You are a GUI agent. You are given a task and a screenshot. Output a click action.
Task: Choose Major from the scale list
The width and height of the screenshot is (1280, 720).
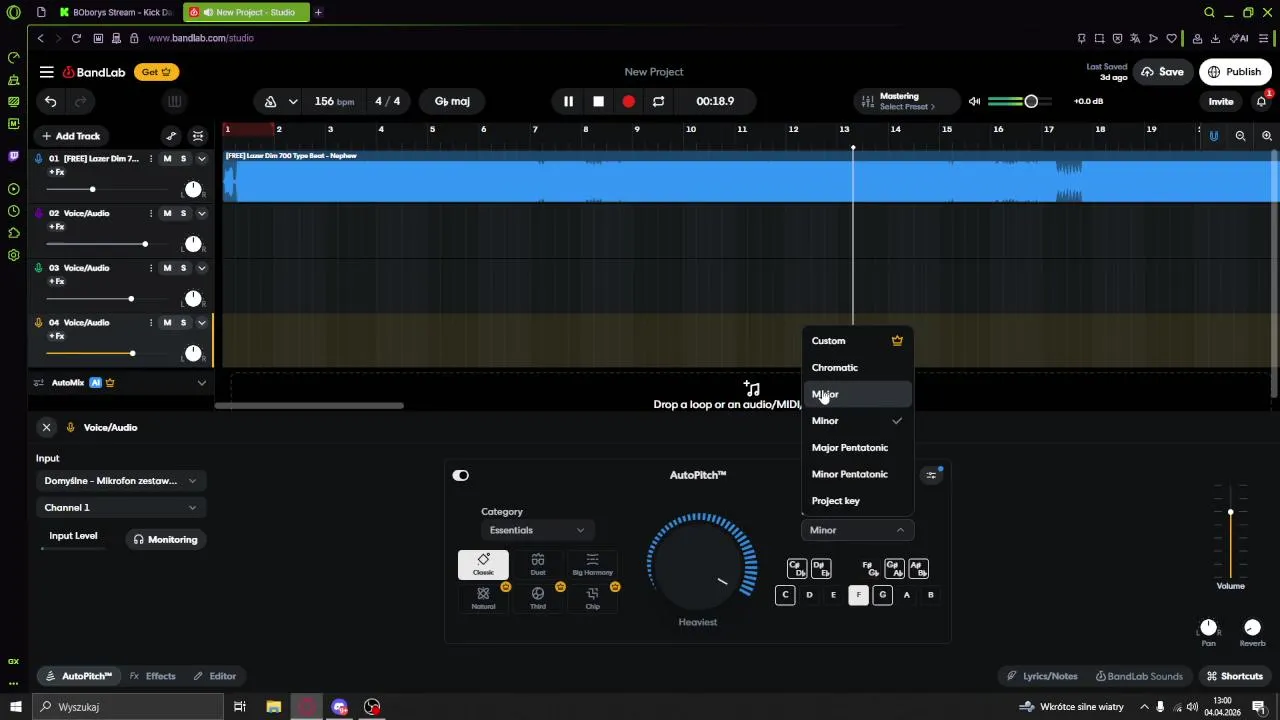[857, 394]
